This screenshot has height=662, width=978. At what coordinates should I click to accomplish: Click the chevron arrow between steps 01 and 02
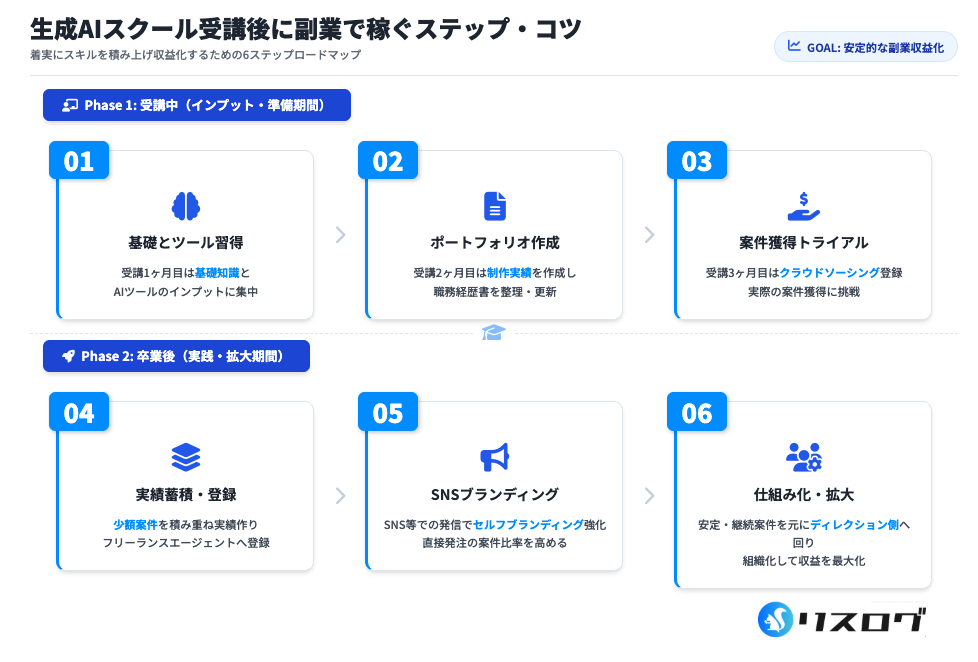(340, 235)
